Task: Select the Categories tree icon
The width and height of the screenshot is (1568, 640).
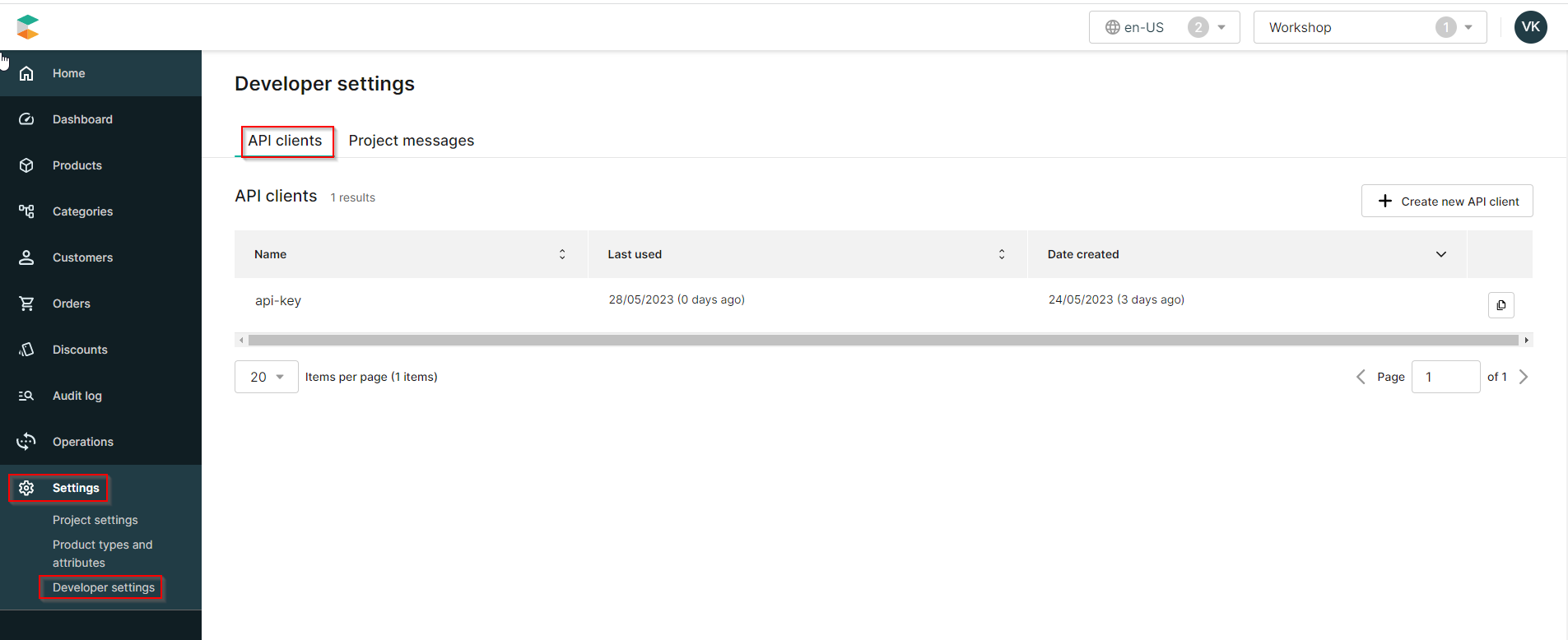Action: pos(26,211)
